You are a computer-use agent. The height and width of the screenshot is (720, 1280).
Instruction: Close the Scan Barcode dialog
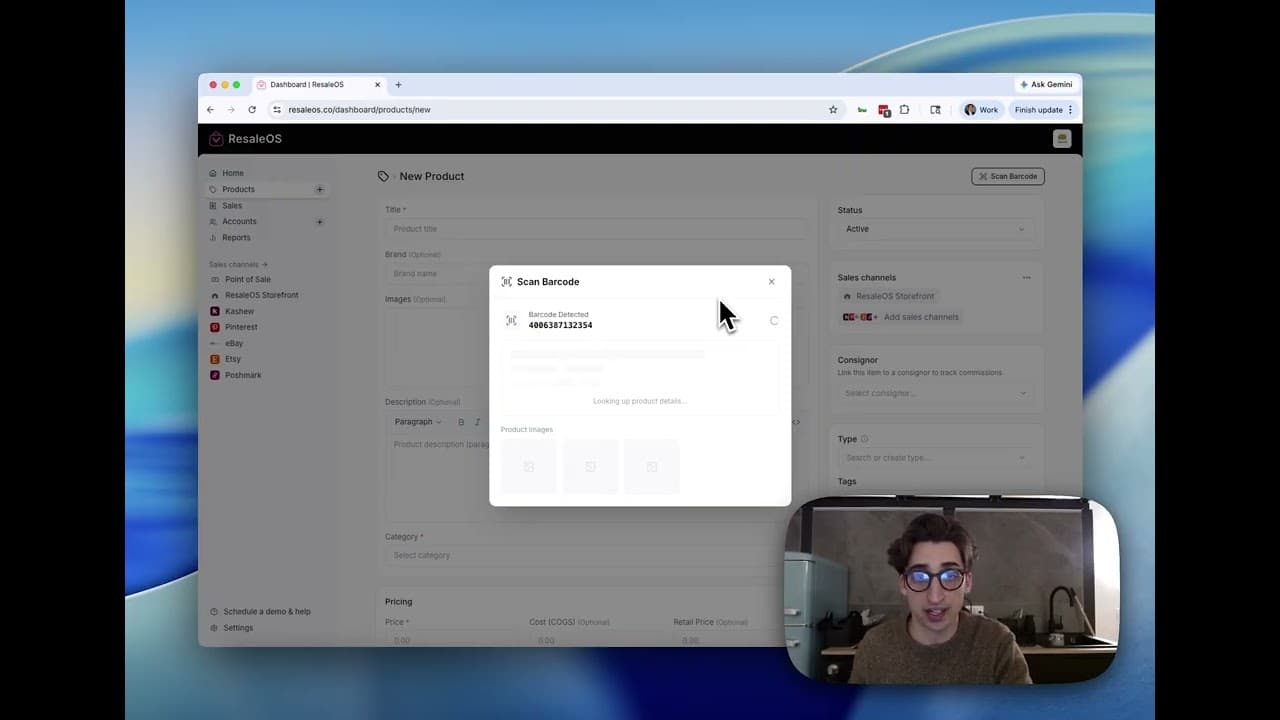pos(771,282)
